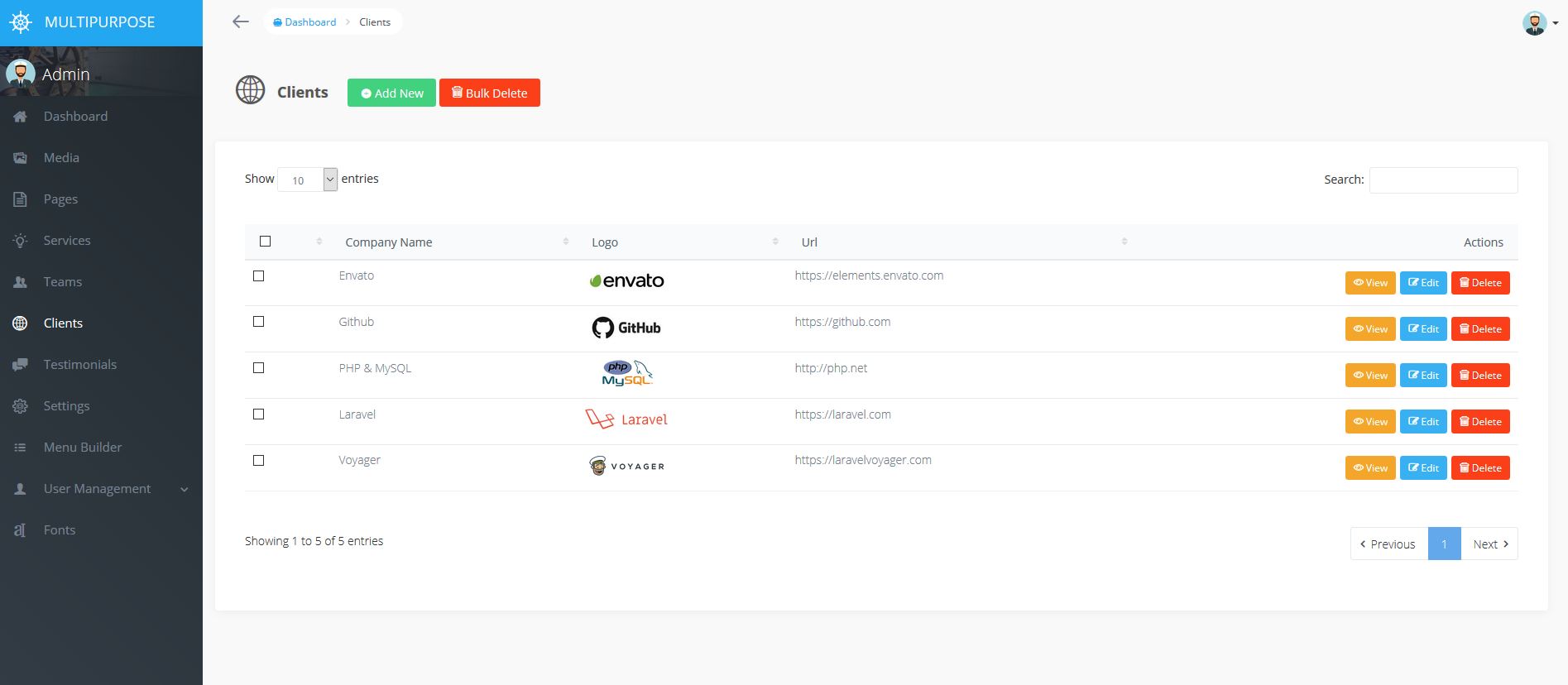Click the Laravel logo image

point(626,419)
